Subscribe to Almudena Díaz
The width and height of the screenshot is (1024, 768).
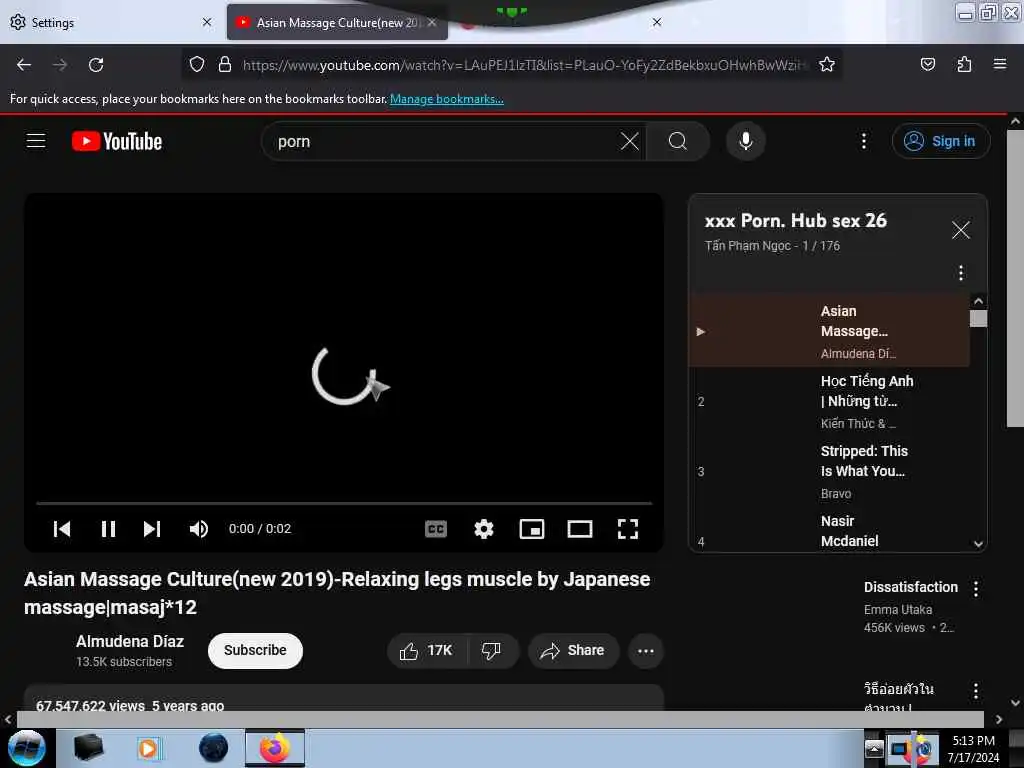[x=255, y=650]
